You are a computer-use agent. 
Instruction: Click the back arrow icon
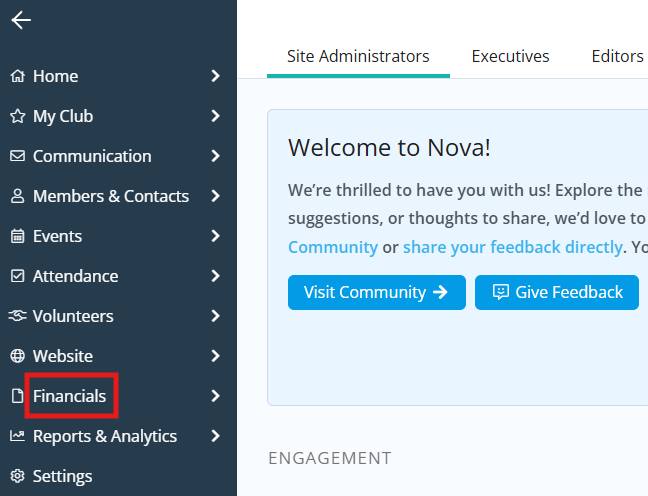pyautogui.click(x=21, y=20)
